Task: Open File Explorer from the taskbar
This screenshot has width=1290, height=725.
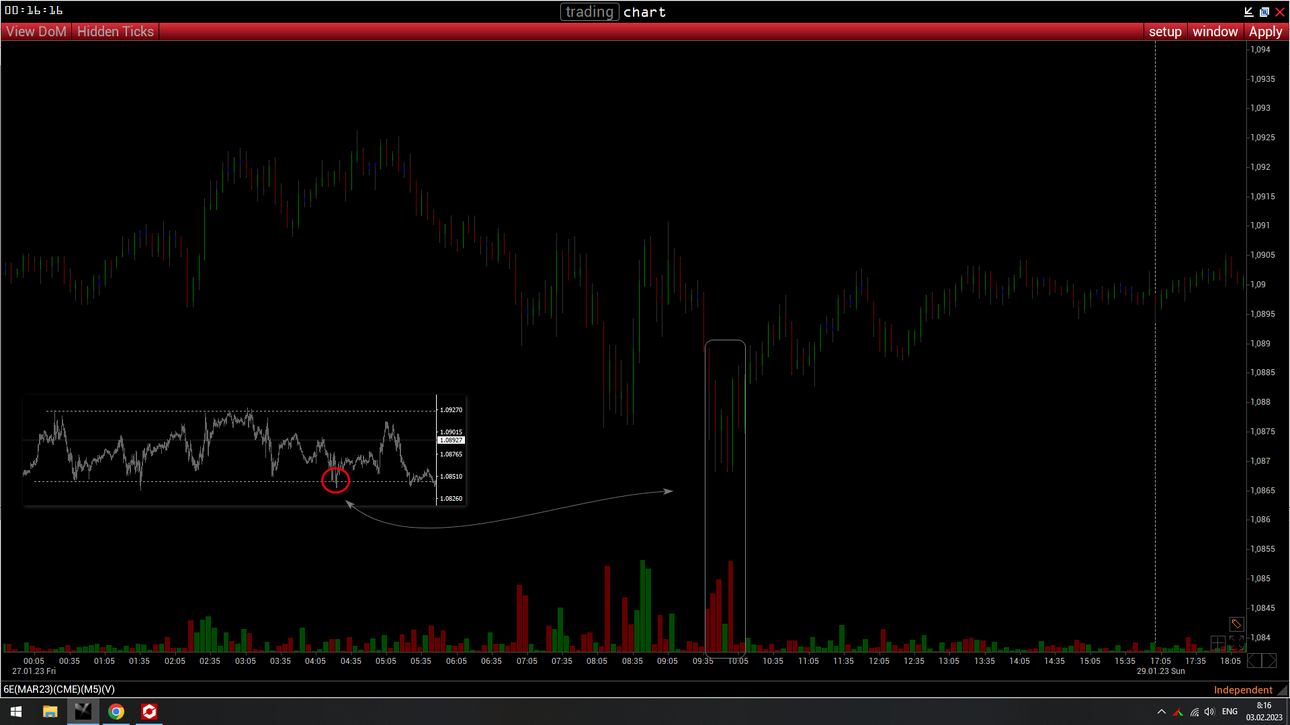Action: tap(50, 712)
